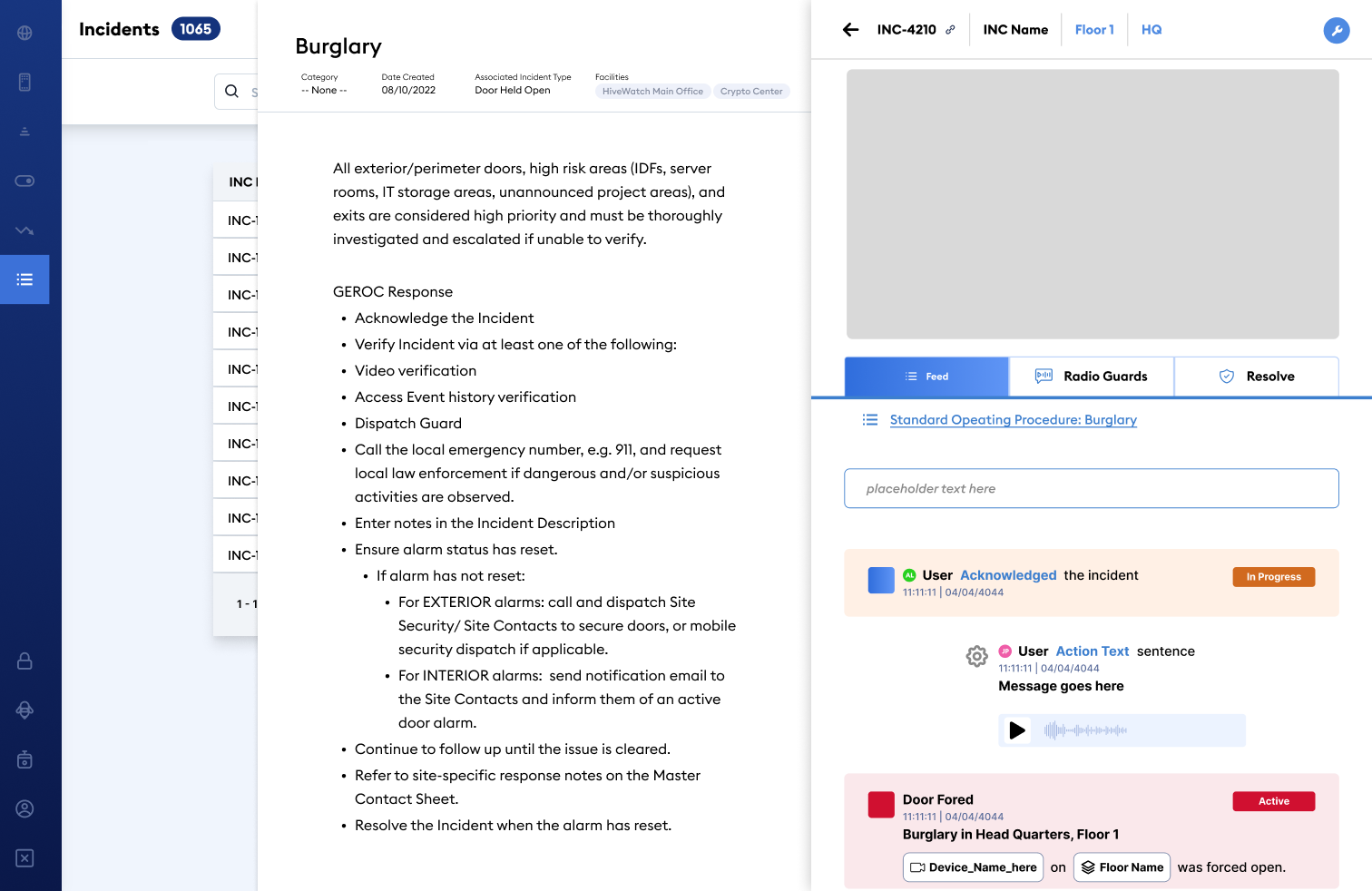Click the Crypto Center facility tag
Screen dimensions: 1372x891
(751, 92)
